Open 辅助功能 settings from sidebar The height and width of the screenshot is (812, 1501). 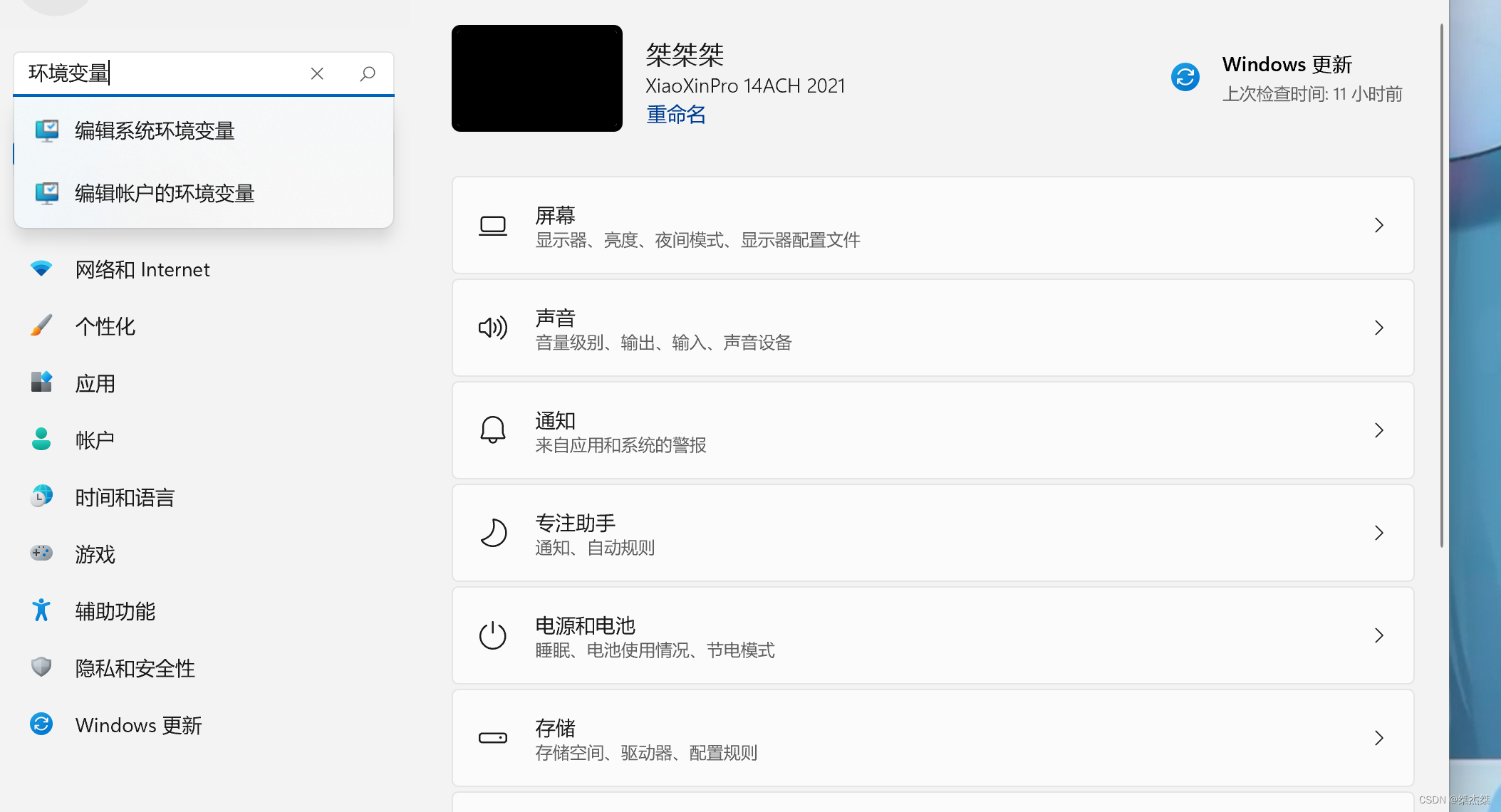coord(115,611)
